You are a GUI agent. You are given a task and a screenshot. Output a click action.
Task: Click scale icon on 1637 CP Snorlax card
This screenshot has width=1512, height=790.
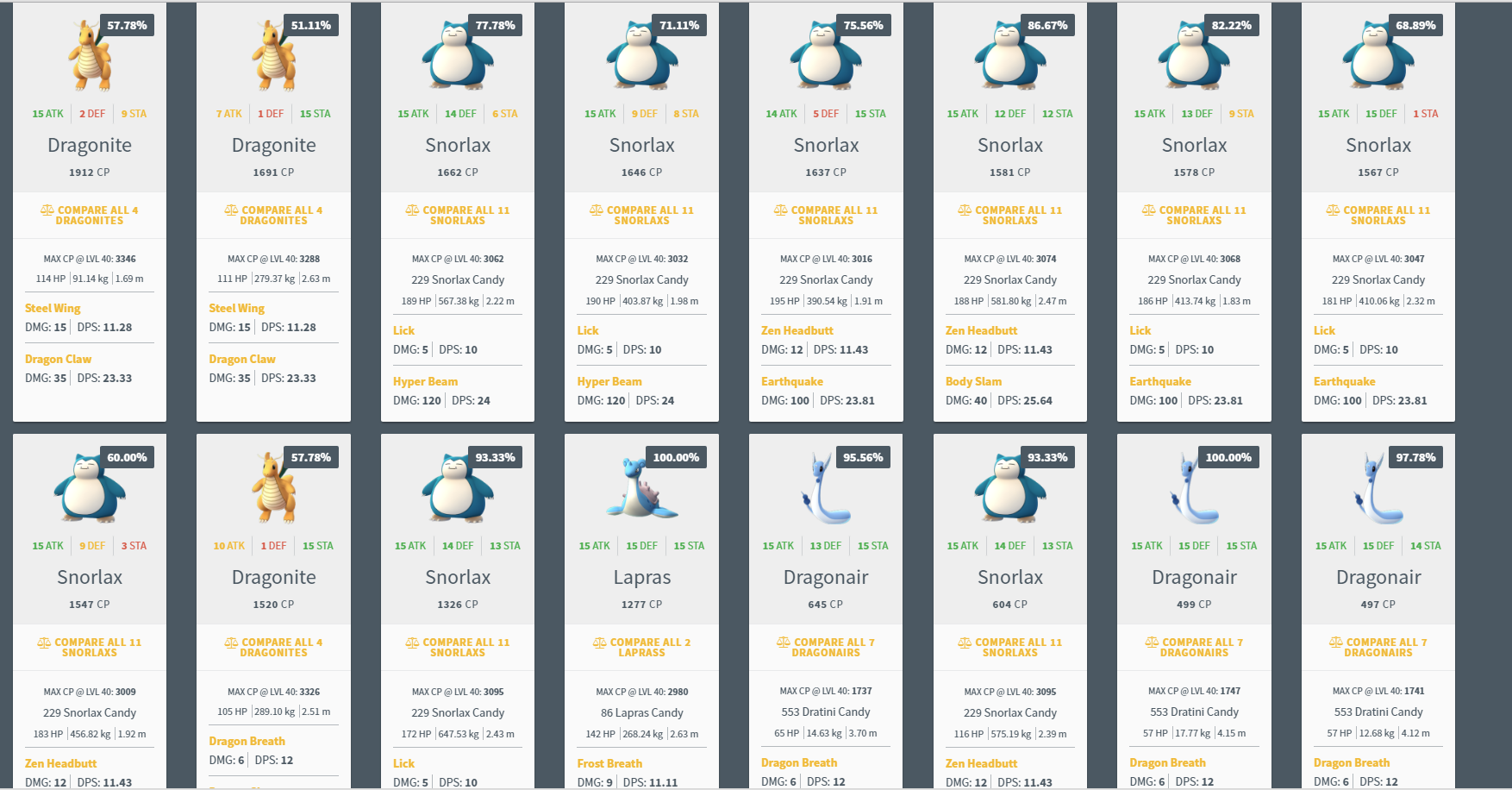pyautogui.click(x=780, y=210)
